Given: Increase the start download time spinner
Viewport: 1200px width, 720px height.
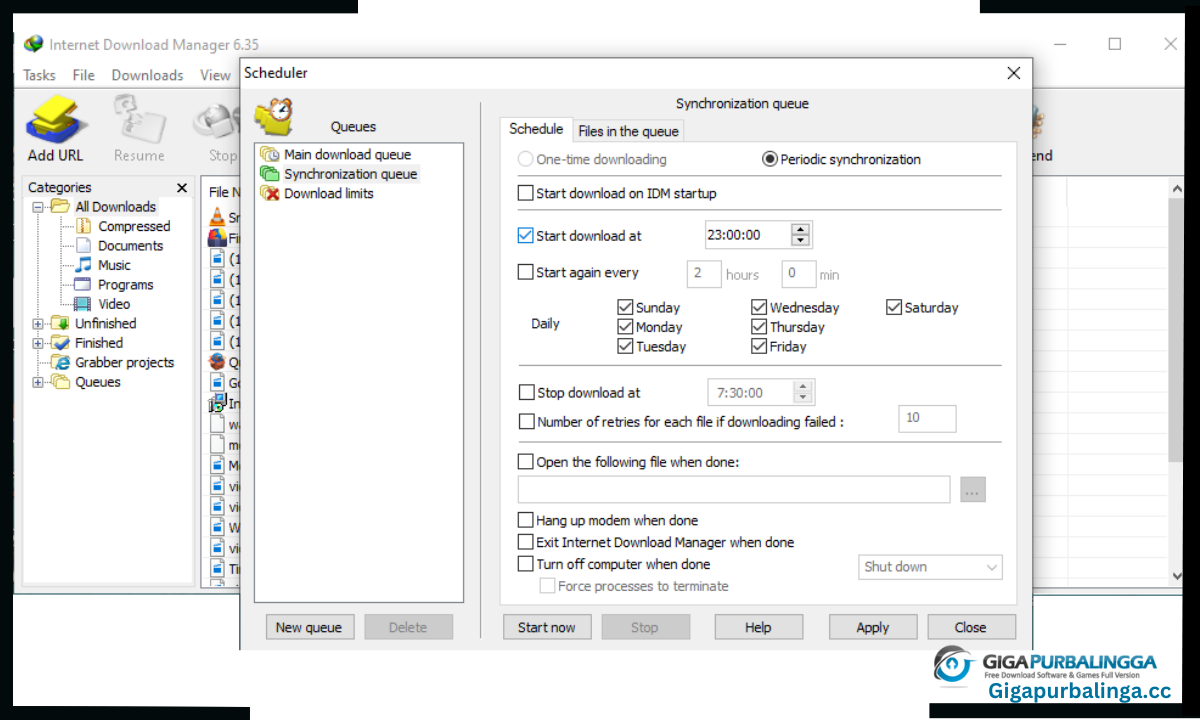Looking at the screenshot, I should (x=800, y=230).
